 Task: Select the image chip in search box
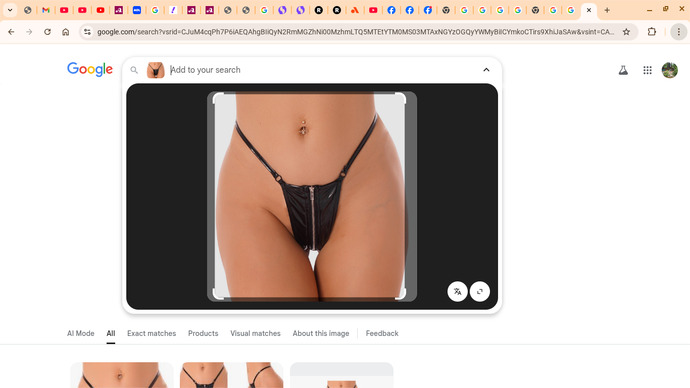(x=155, y=70)
